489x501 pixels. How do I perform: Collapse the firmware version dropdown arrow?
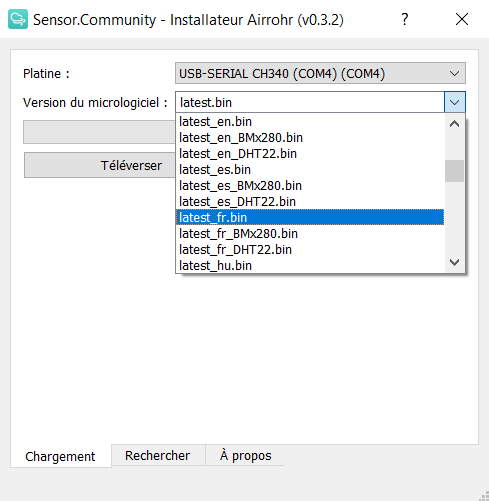[x=455, y=102]
